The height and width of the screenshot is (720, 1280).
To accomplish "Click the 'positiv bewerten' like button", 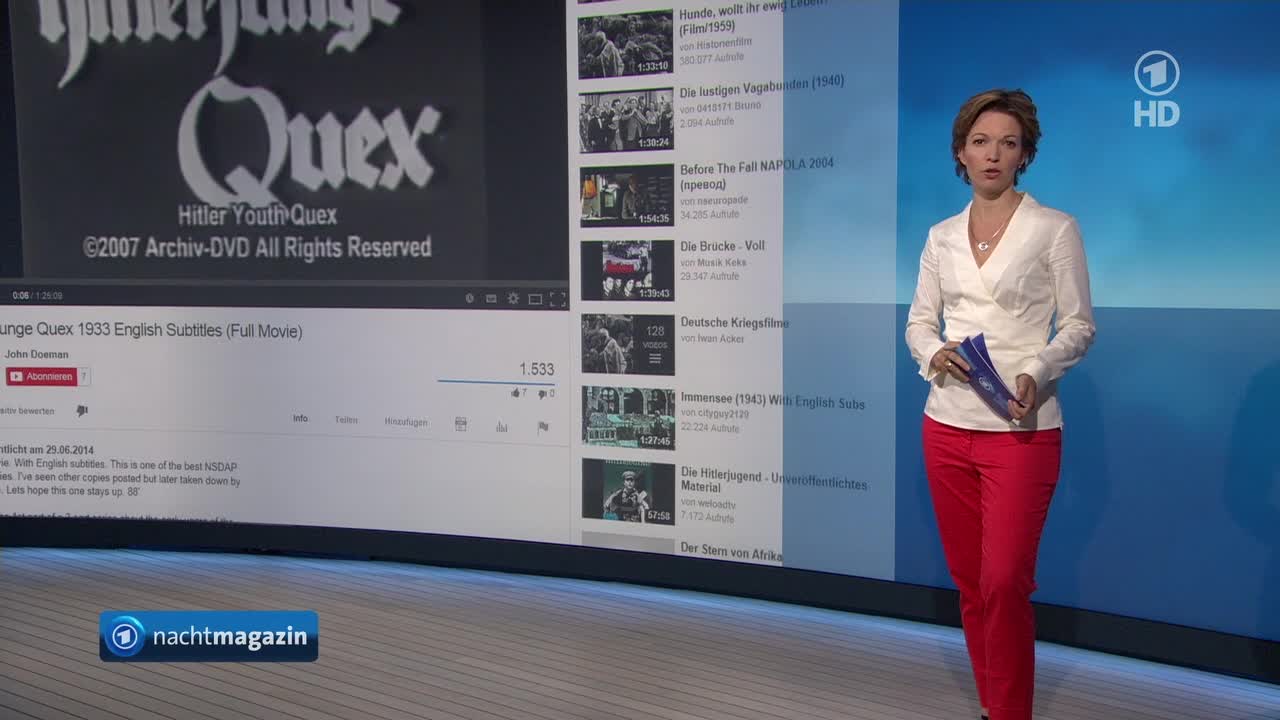I will pos(27,411).
